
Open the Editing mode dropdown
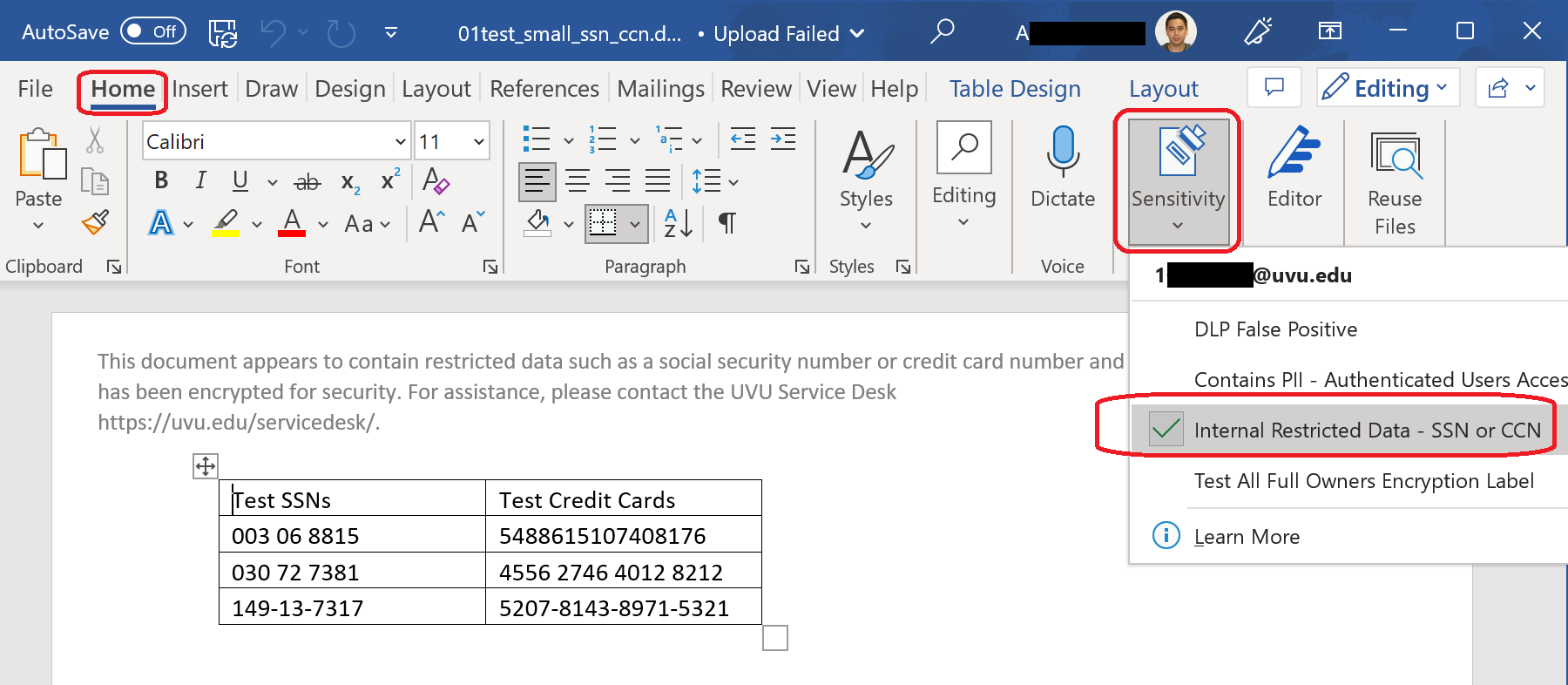point(1388,87)
